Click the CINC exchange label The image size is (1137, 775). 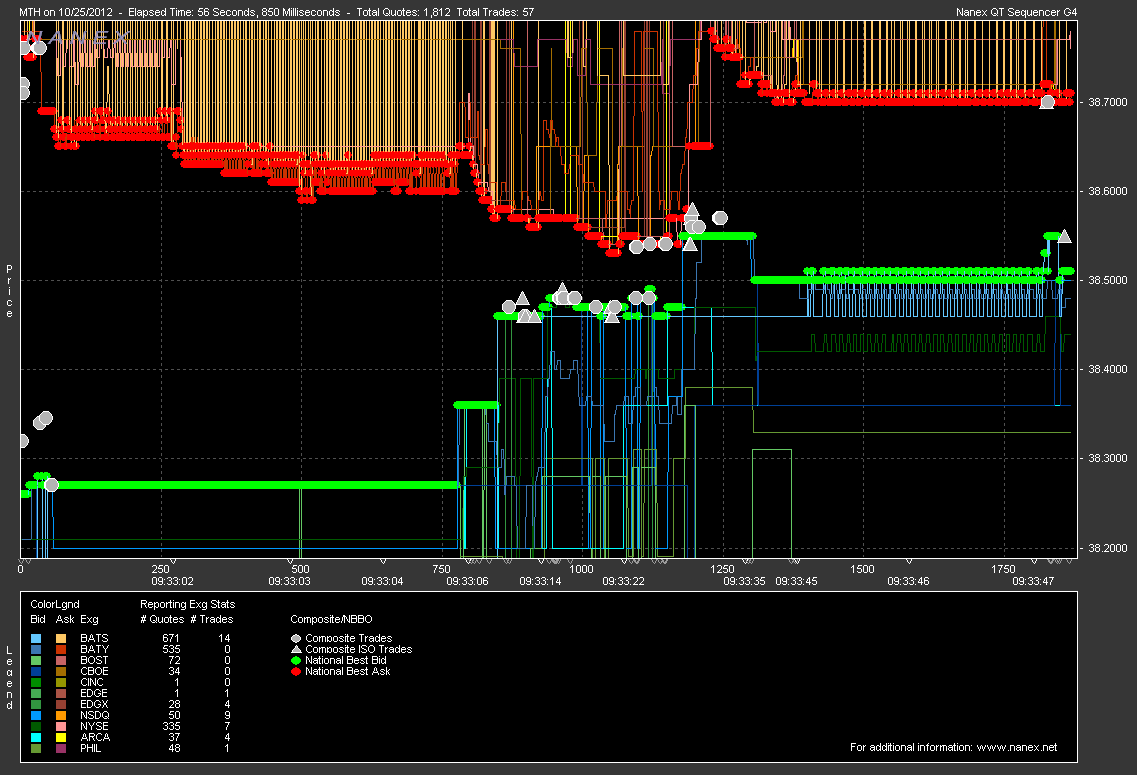(x=92, y=682)
